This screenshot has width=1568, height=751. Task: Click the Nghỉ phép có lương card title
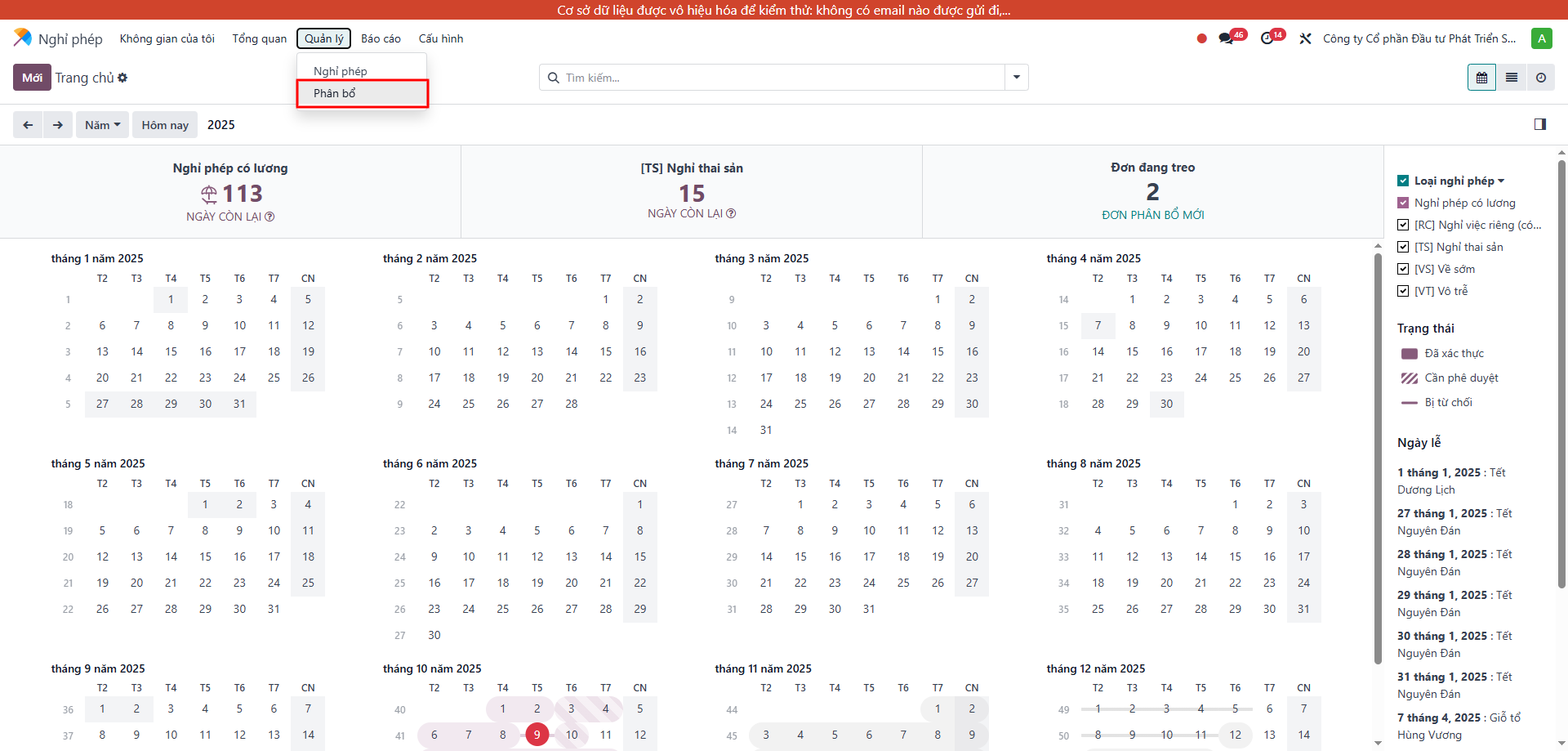coord(230,168)
